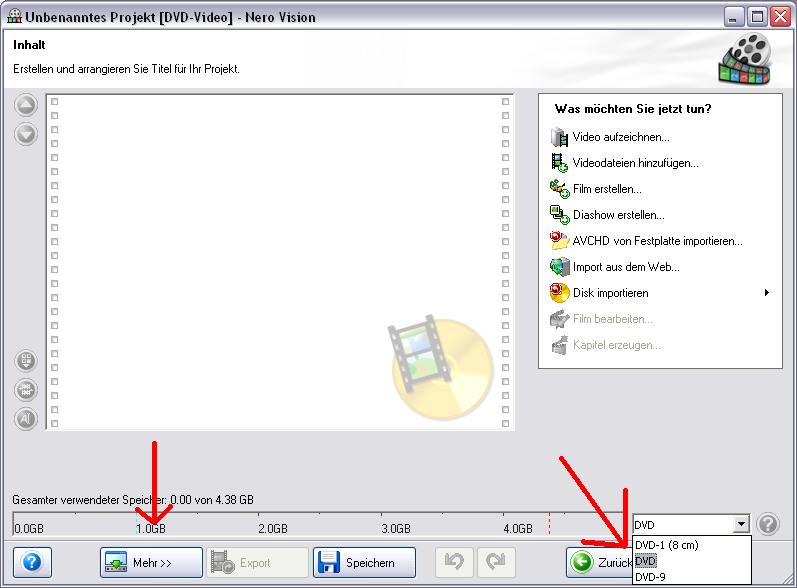Open the disc type dropdown arrow
Screen dimensions: 797x588
coord(741,524)
